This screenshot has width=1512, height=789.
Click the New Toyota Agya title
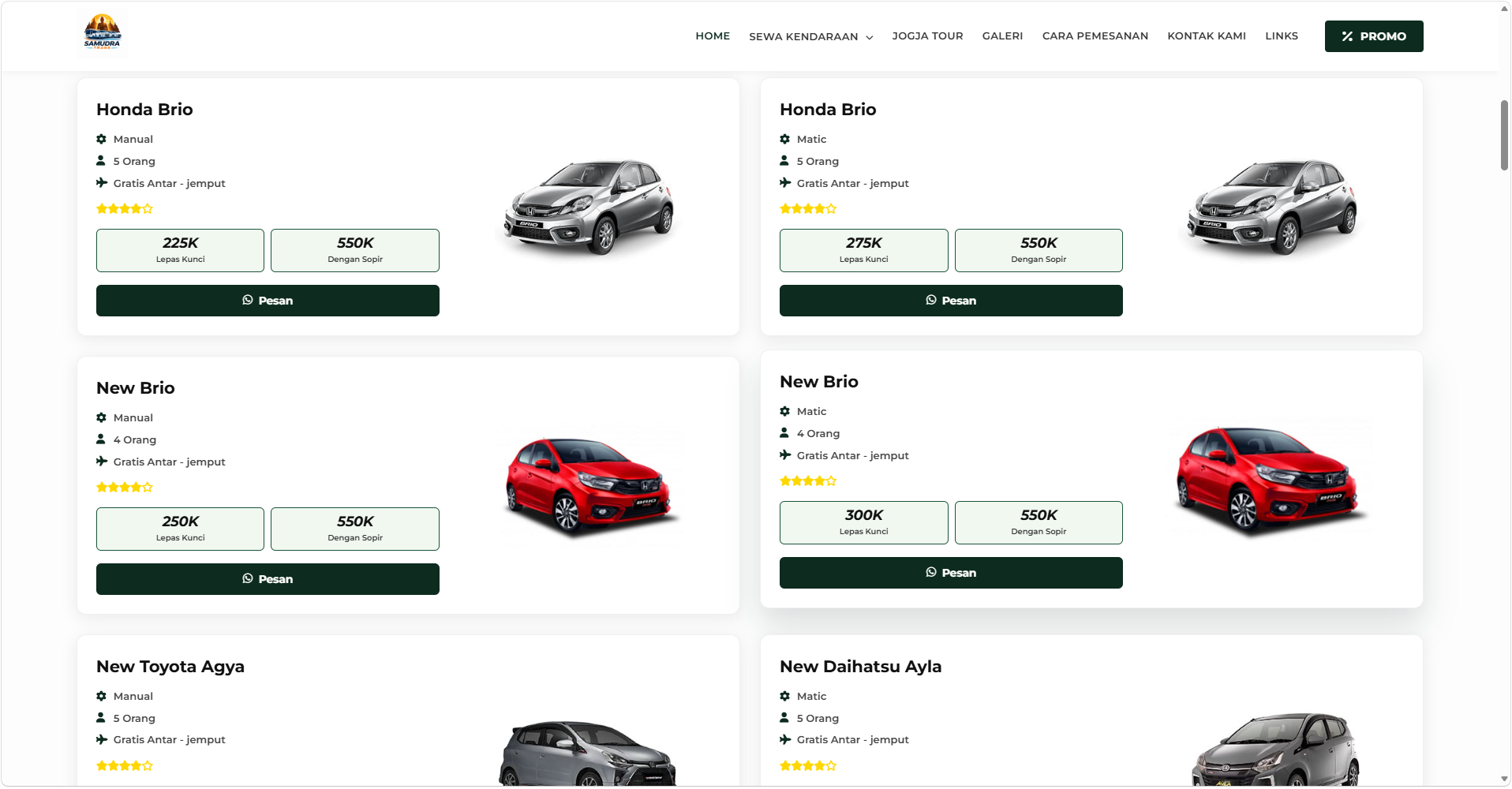(170, 667)
